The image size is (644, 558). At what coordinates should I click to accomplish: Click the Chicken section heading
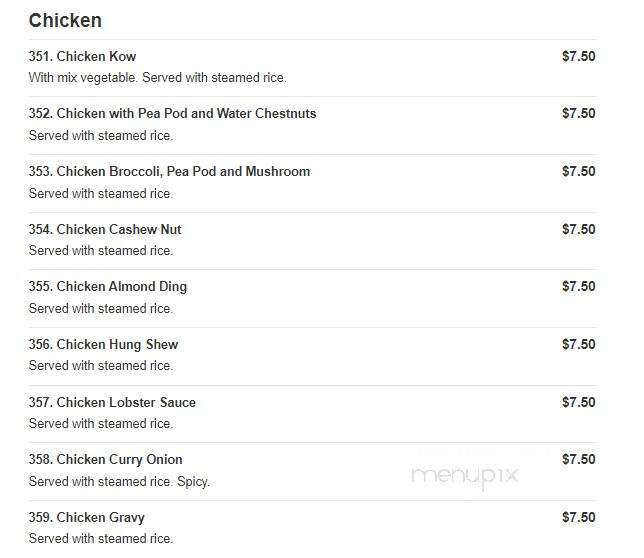coord(65,21)
